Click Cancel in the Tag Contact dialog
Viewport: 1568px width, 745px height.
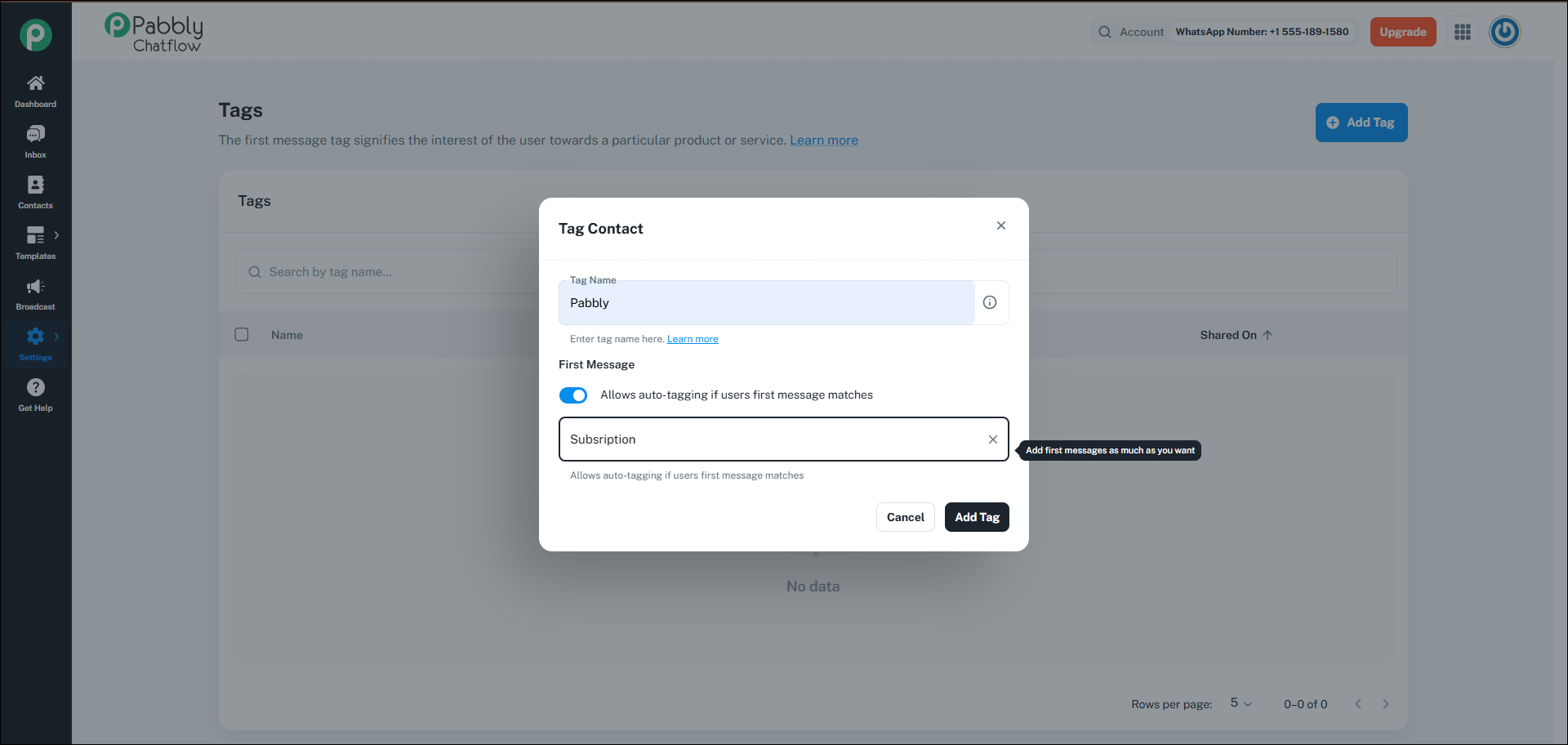pos(906,517)
